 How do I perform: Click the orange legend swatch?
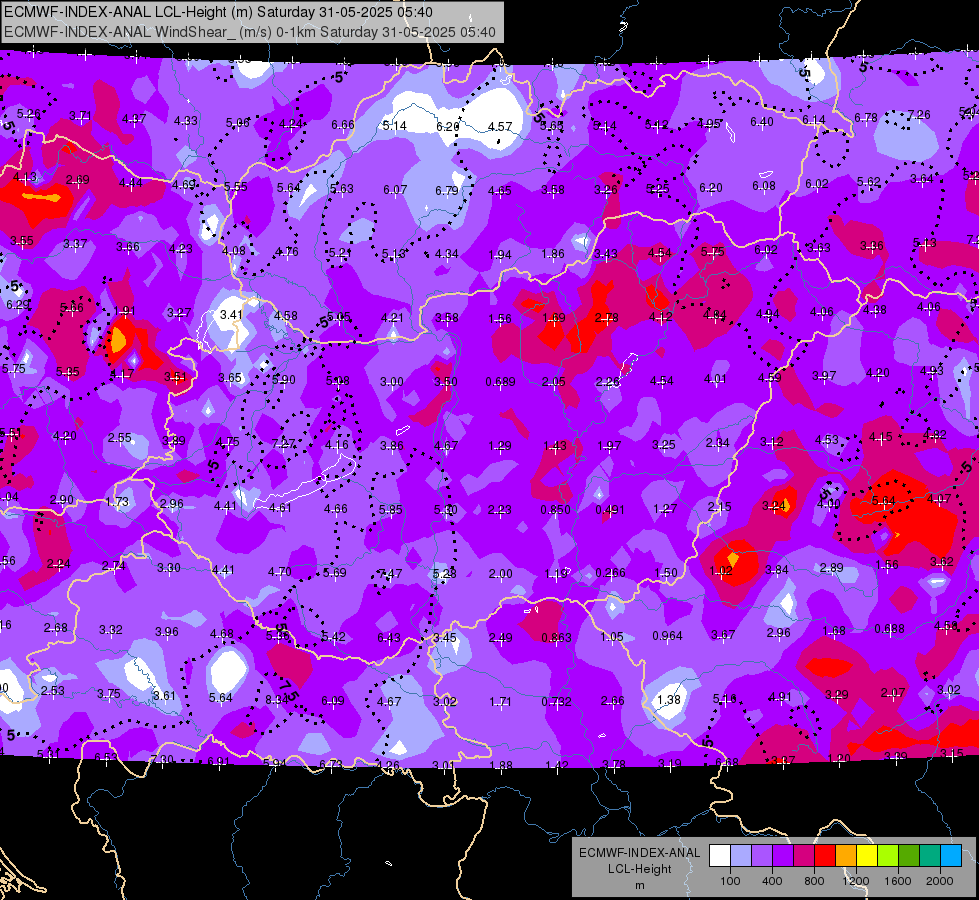[x=846, y=856]
